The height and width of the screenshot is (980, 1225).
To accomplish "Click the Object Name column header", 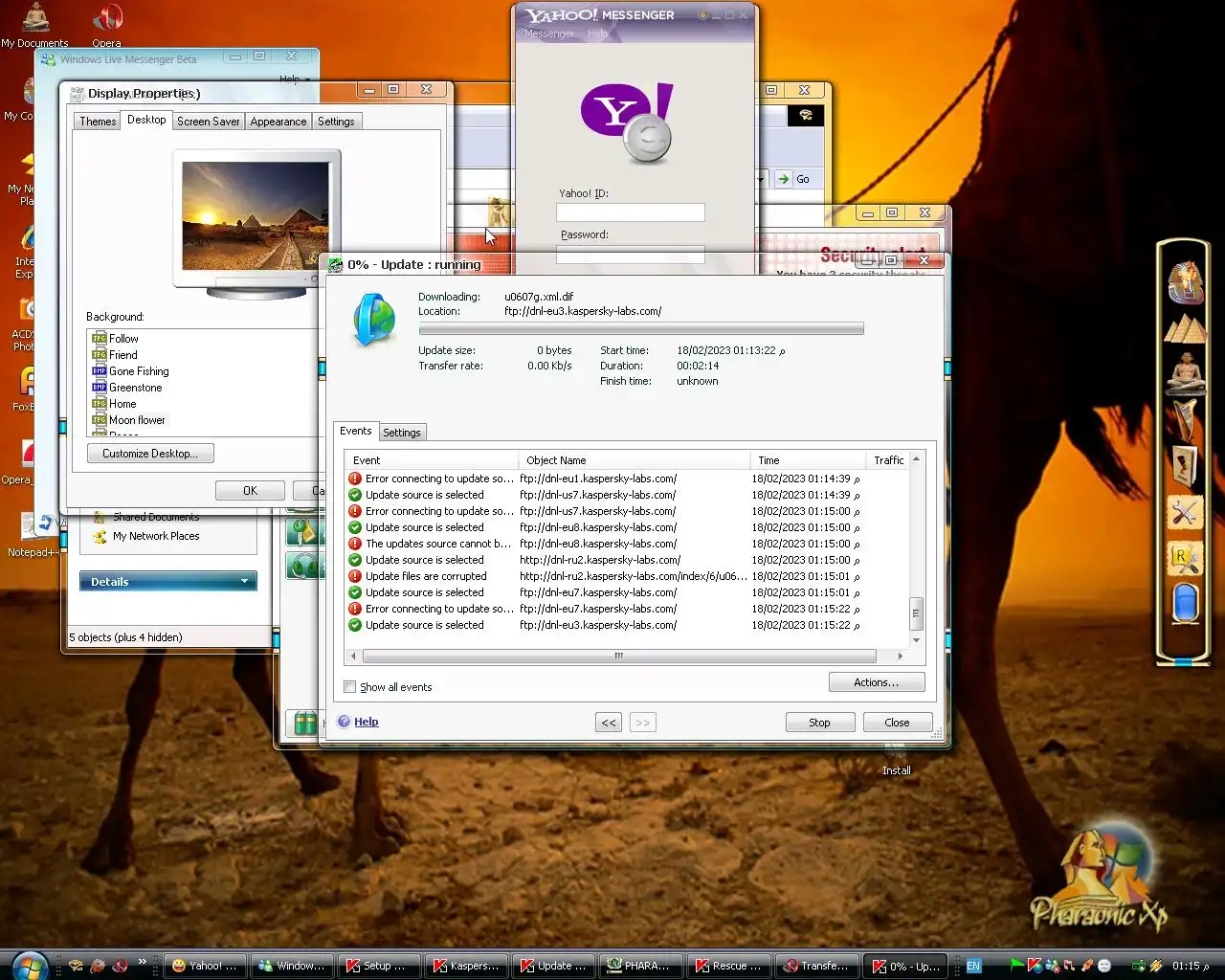I will [x=635, y=460].
